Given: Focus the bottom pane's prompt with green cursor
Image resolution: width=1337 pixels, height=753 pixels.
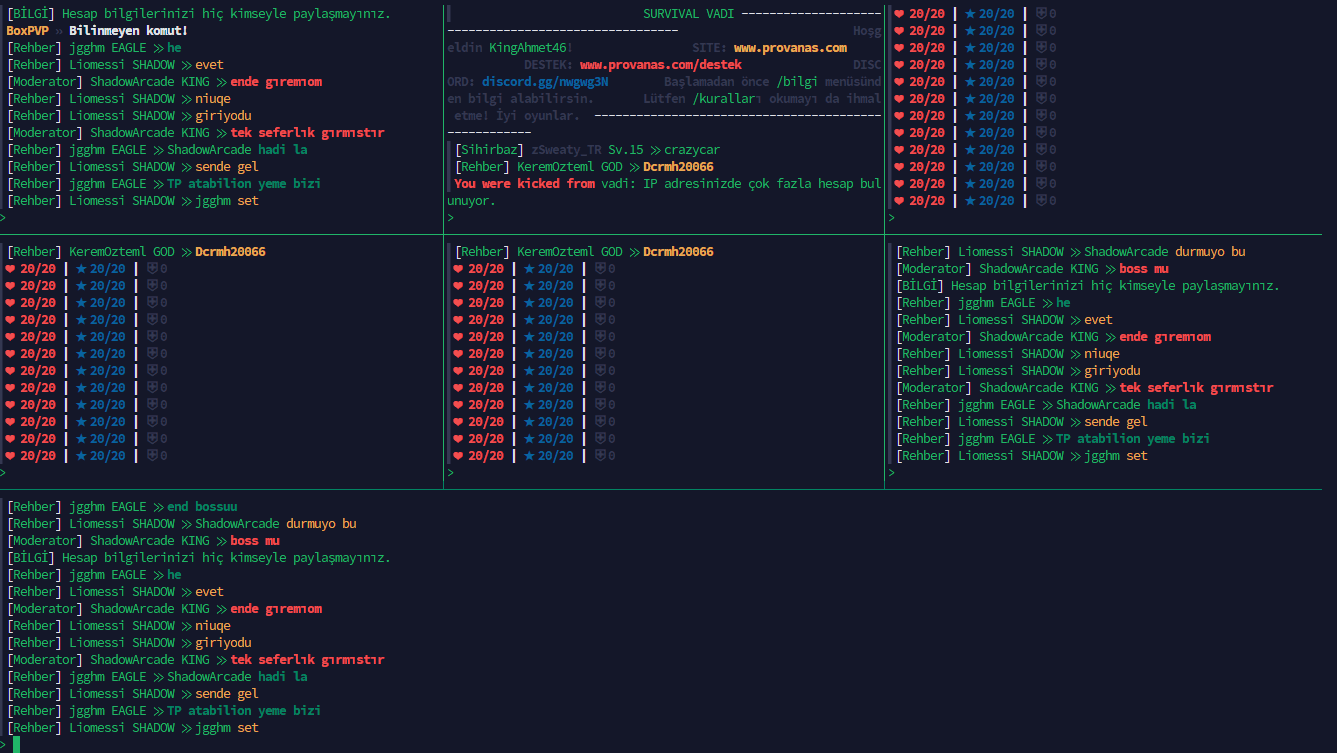Looking at the screenshot, I should tap(15, 744).
